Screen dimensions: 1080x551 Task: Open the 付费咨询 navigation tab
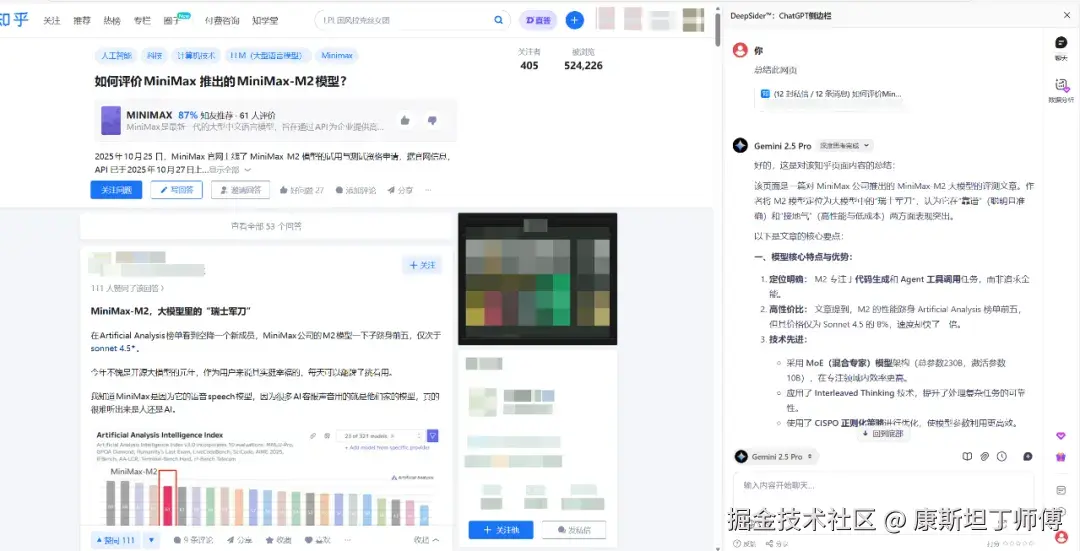coord(222,21)
